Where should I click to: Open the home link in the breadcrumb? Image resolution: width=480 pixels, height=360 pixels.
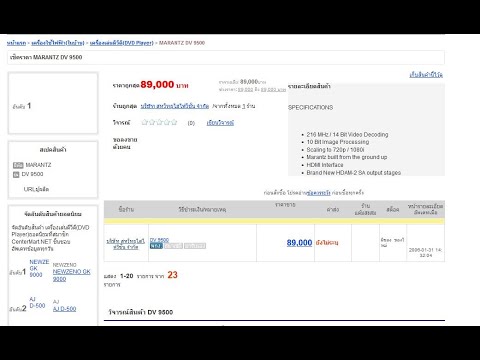pyautogui.click(x=16, y=43)
